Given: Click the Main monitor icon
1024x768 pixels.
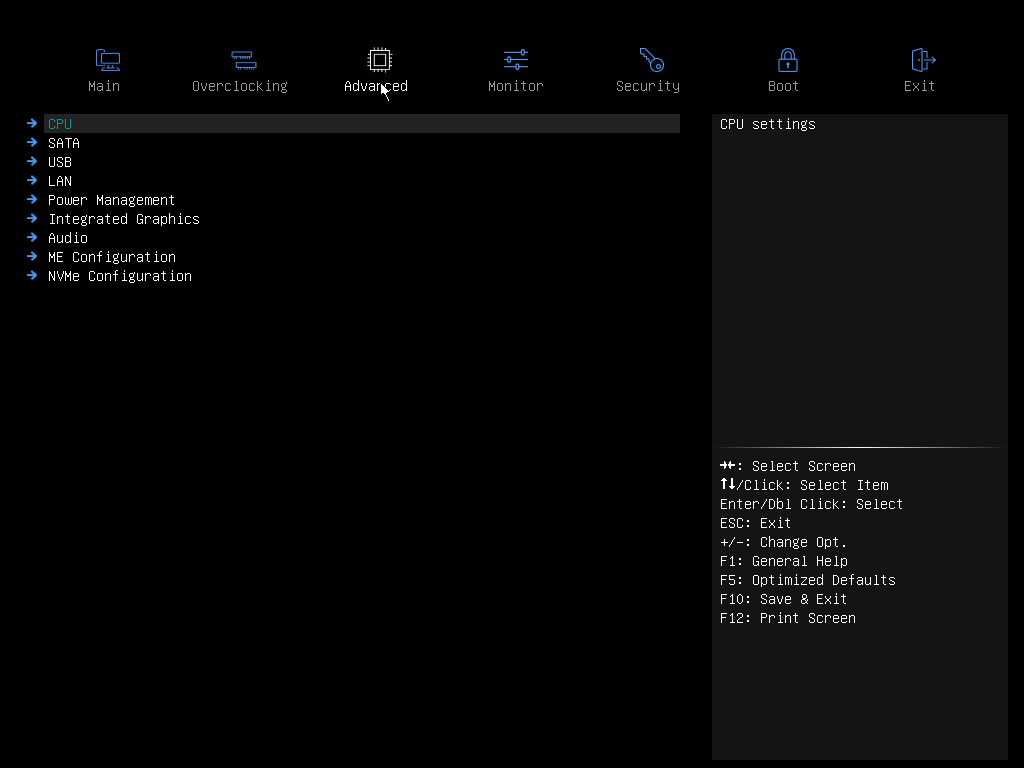Looking at the screenshot, I should [x=108, y=60].
